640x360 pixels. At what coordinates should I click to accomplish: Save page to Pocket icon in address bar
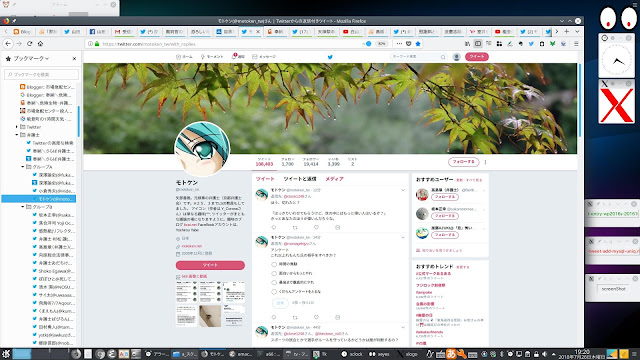[x=409, y=44]
